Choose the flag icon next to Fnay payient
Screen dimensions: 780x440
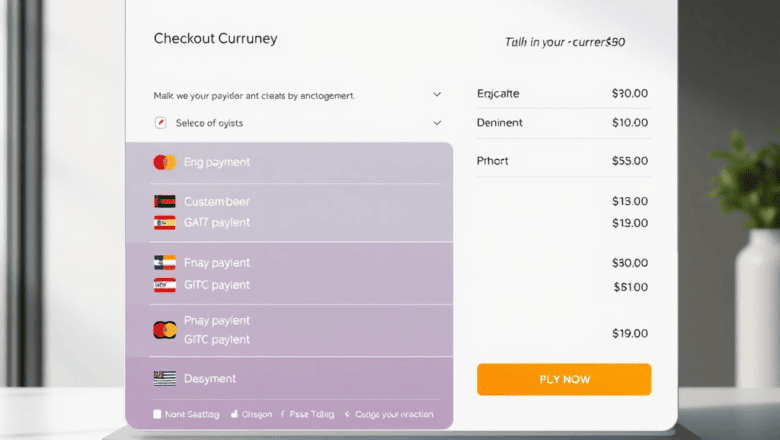(165, 263)
